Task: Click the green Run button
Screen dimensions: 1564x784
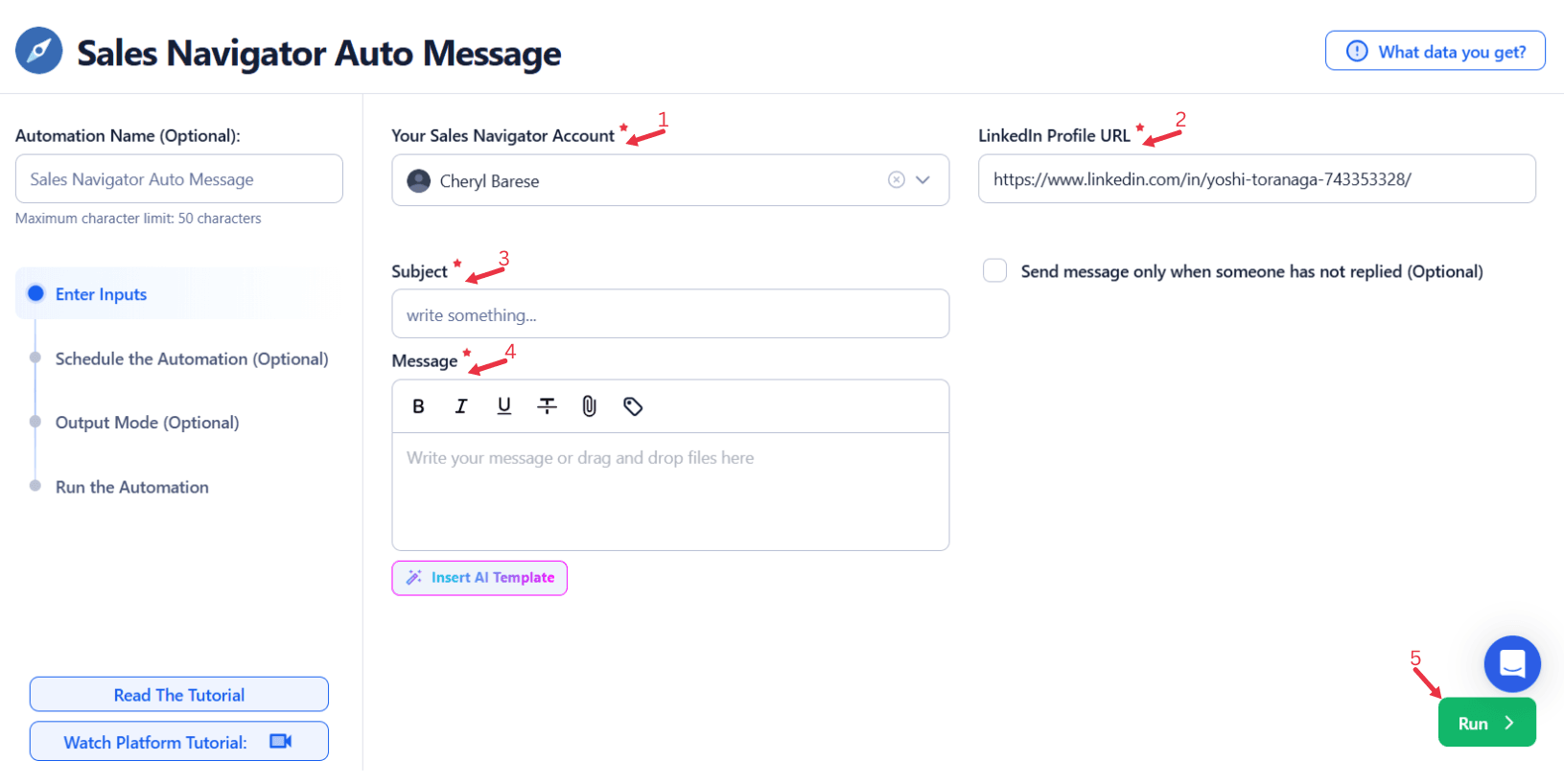Action: [x=1486, y=723]
